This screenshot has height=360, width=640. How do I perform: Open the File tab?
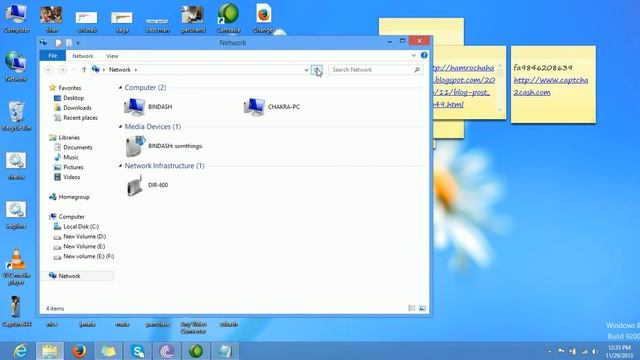[53, 56]
